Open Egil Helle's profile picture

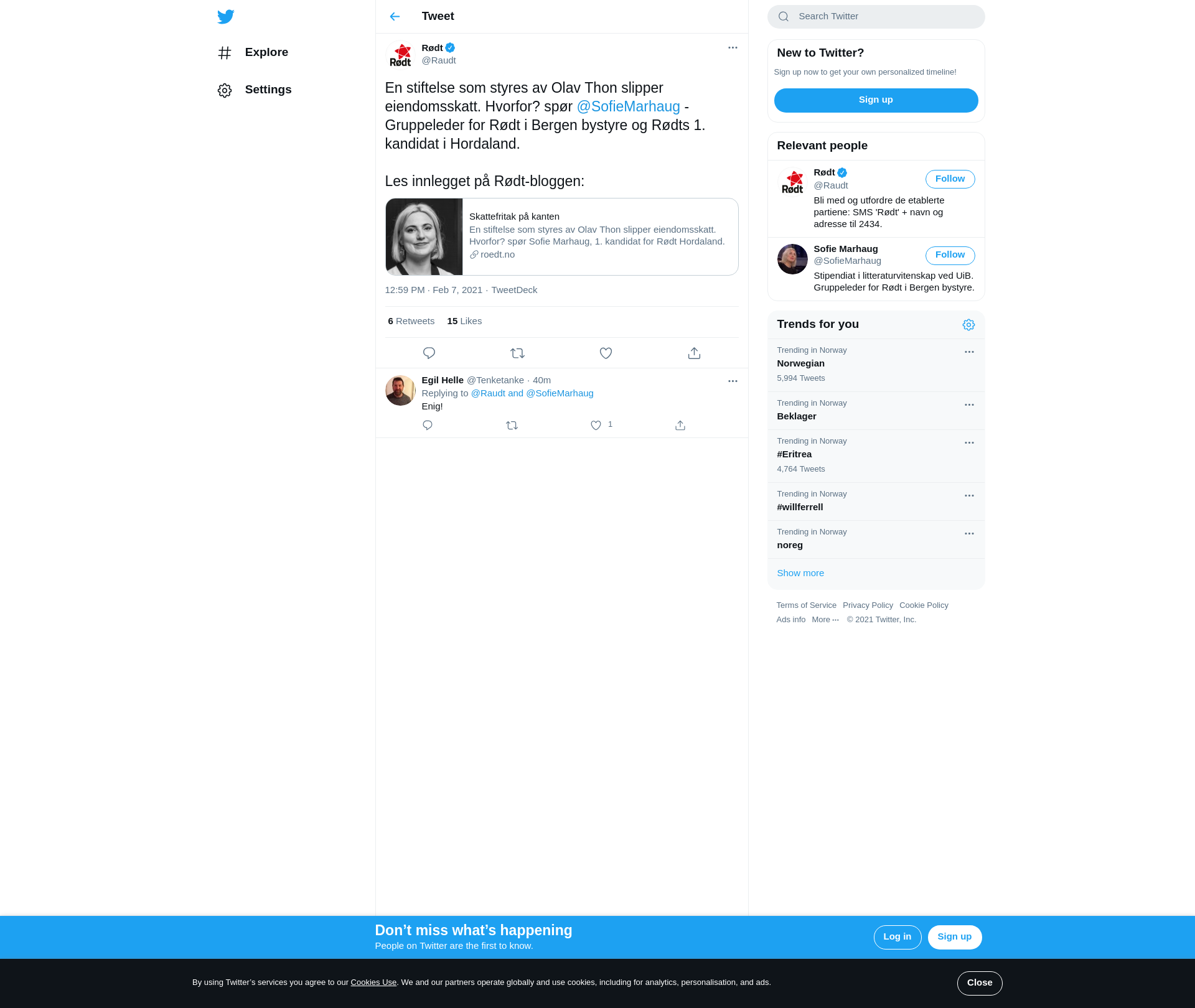pyautogui.click(x=400, y=391)
